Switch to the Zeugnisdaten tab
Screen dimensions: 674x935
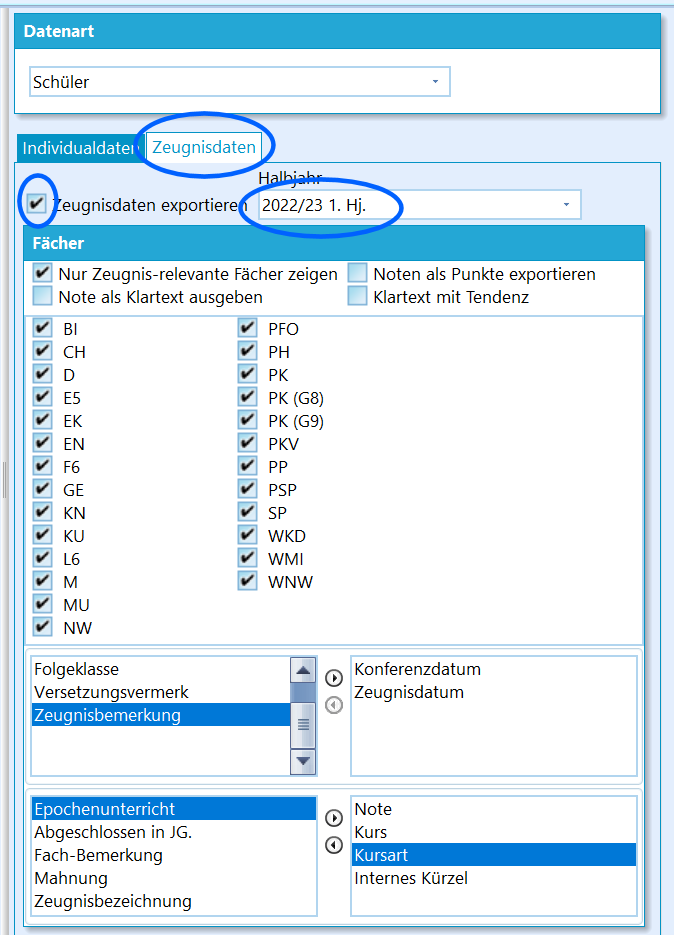tap(204, 147)
